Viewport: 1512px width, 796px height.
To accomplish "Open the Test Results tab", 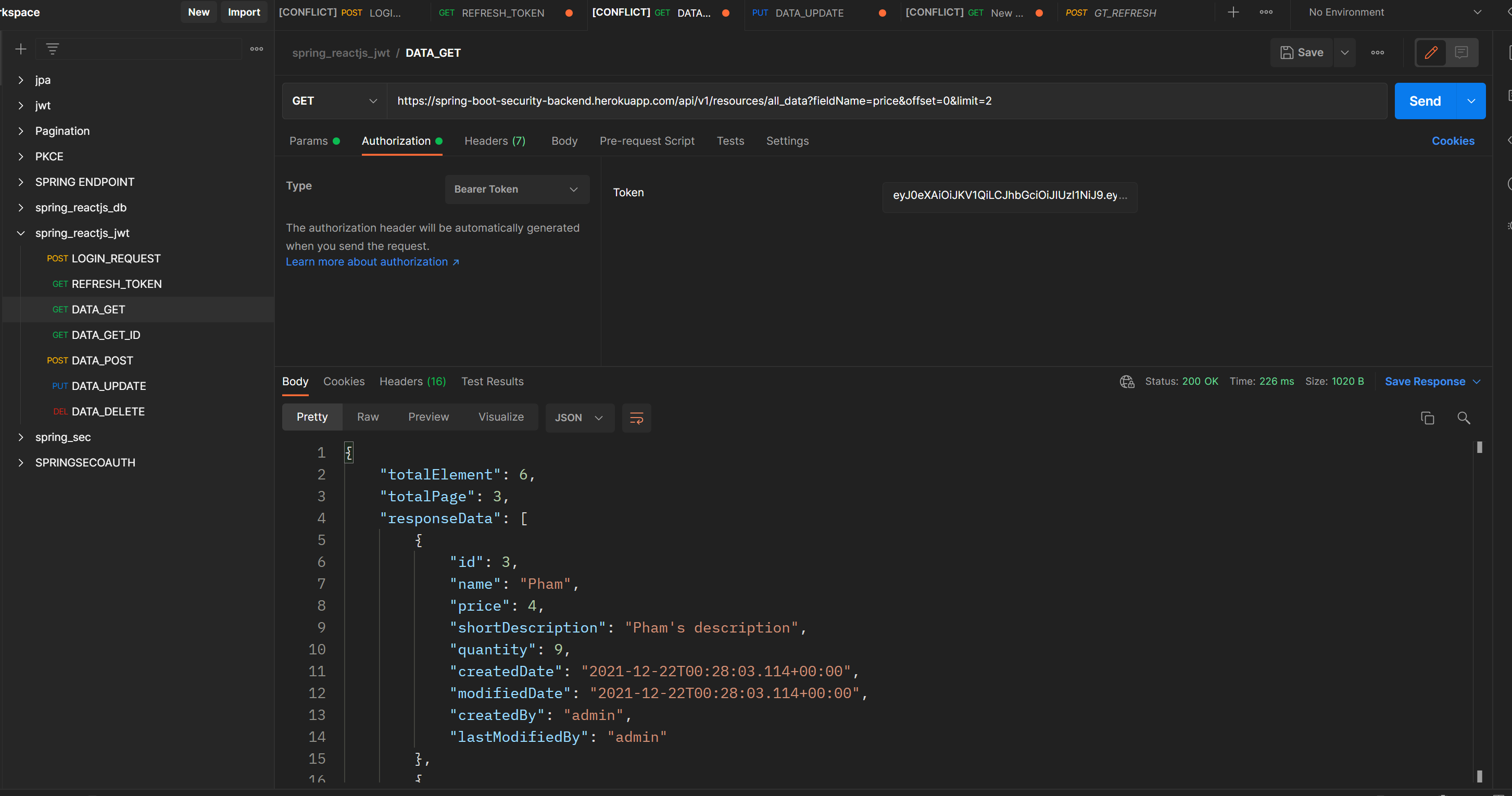I will tap(492, 382).
